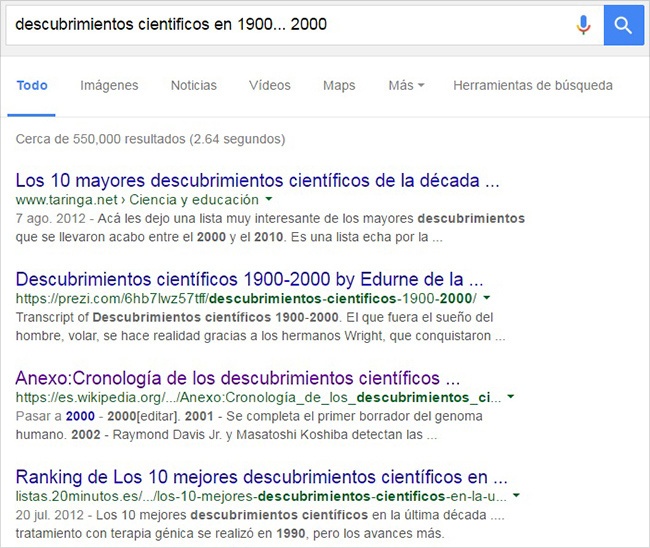Image resolution: width=650 pixels, height=548 pixels.
Task: Select the Todo tab
Action: coord(32,85)
